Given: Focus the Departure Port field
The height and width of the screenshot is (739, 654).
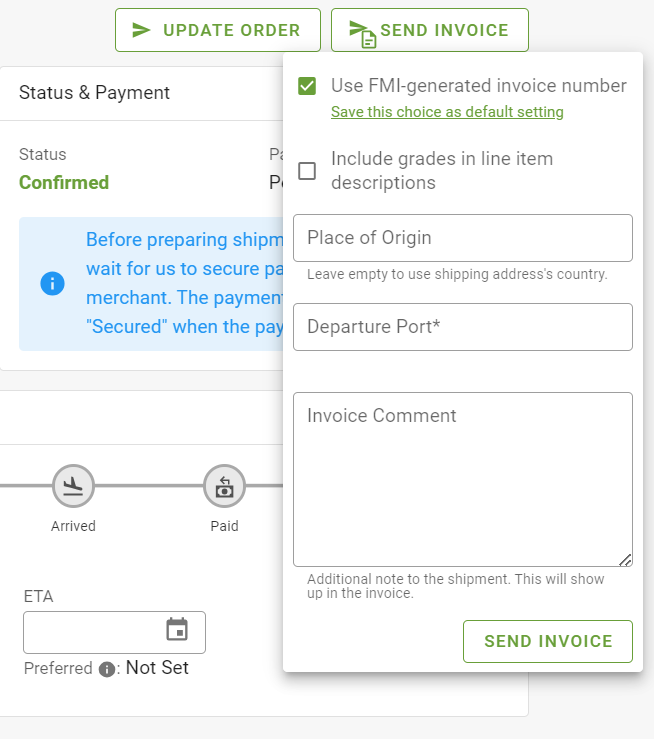Looking at the screenshot, I should [463, 327].
